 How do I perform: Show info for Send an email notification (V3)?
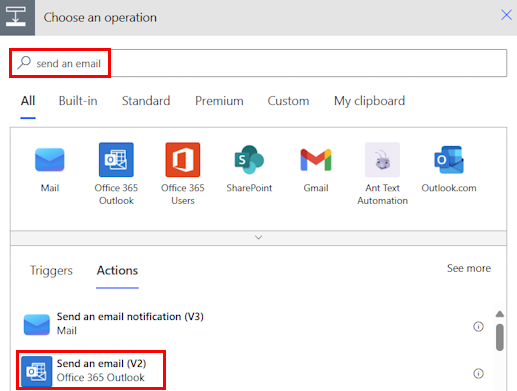(x=478, y=326)
